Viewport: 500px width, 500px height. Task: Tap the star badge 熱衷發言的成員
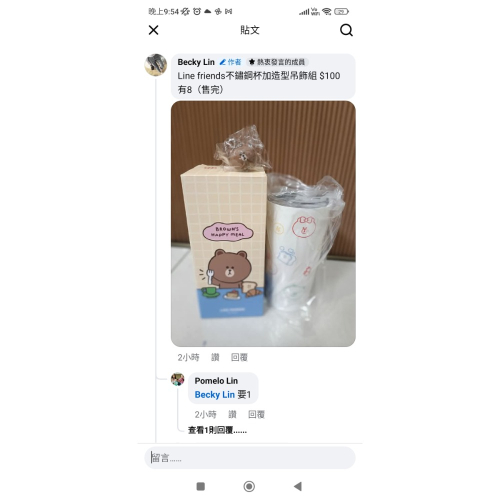(x=277, y=62)
